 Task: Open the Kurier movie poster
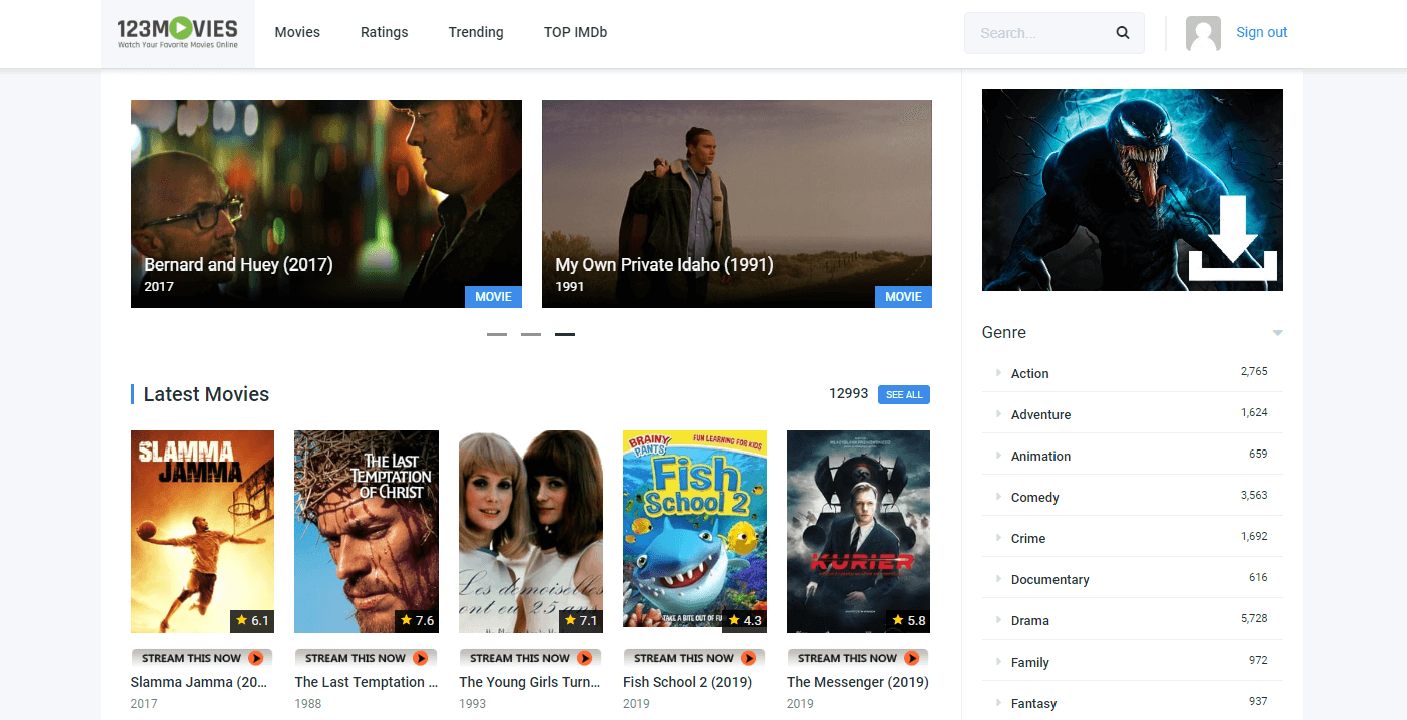(x=859, y=531)
